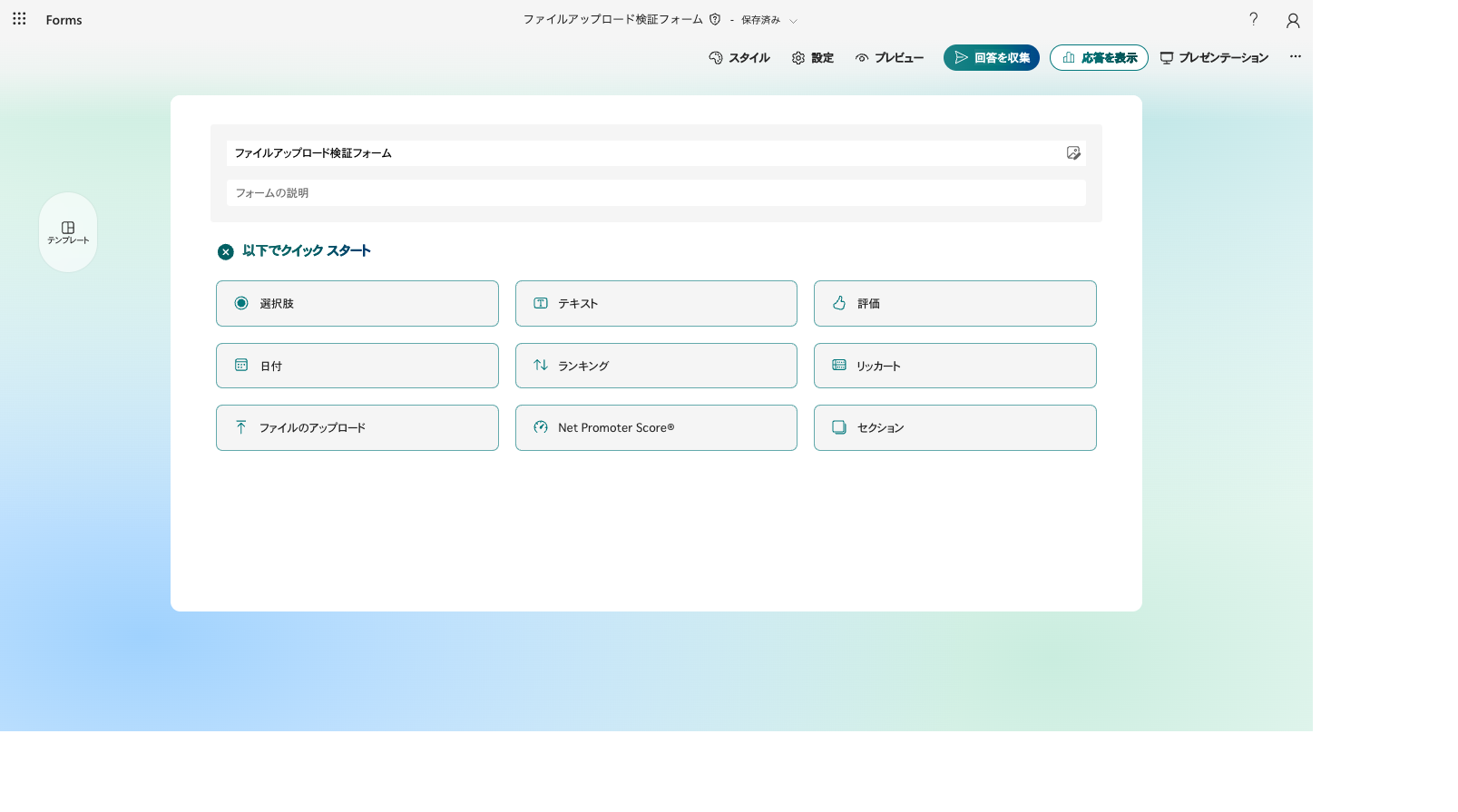This screenshot has height=812, width=1458.
Task: Open the テンプレート side panel
Action: pos(68,232)
